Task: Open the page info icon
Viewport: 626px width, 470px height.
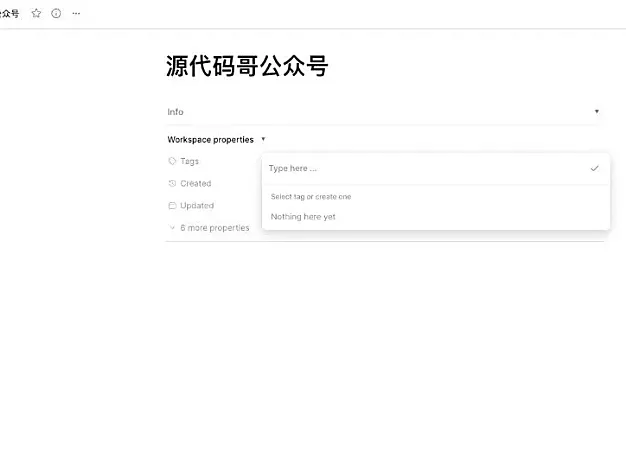Action: click(56, 14)
